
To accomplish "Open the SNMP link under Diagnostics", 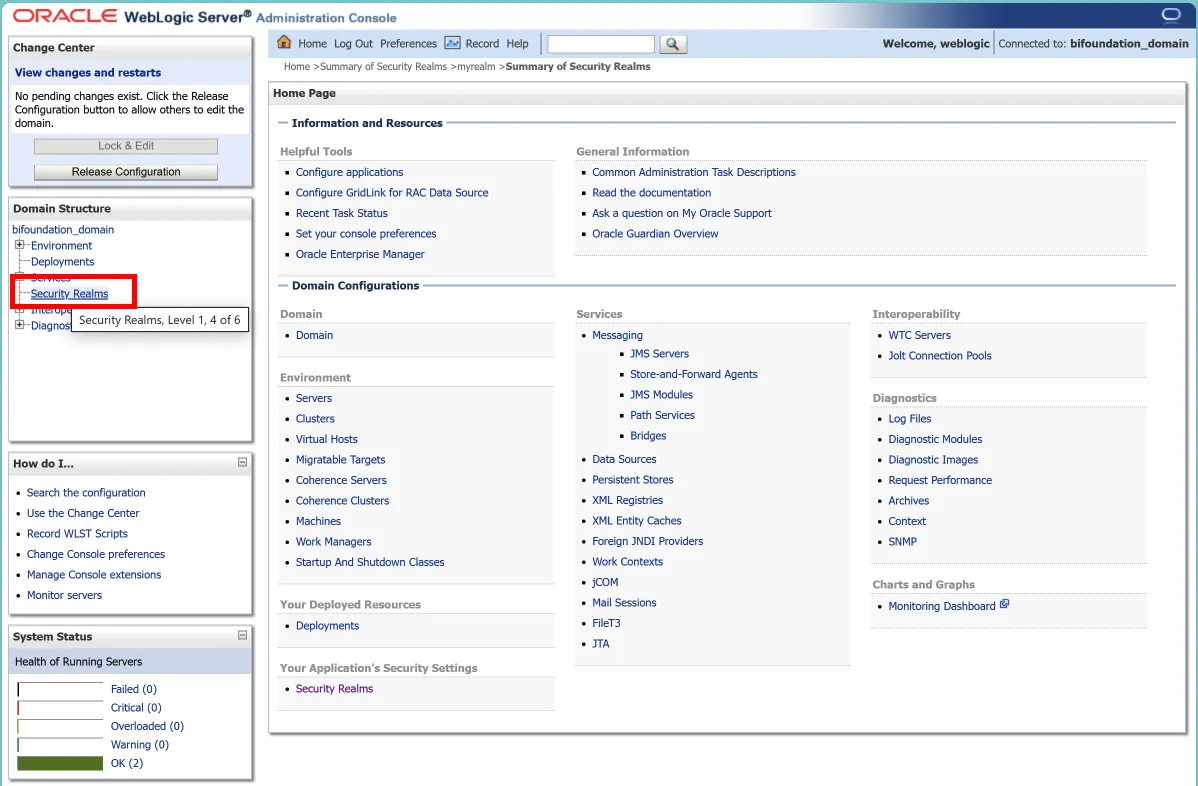I will [x=902, y=542].
